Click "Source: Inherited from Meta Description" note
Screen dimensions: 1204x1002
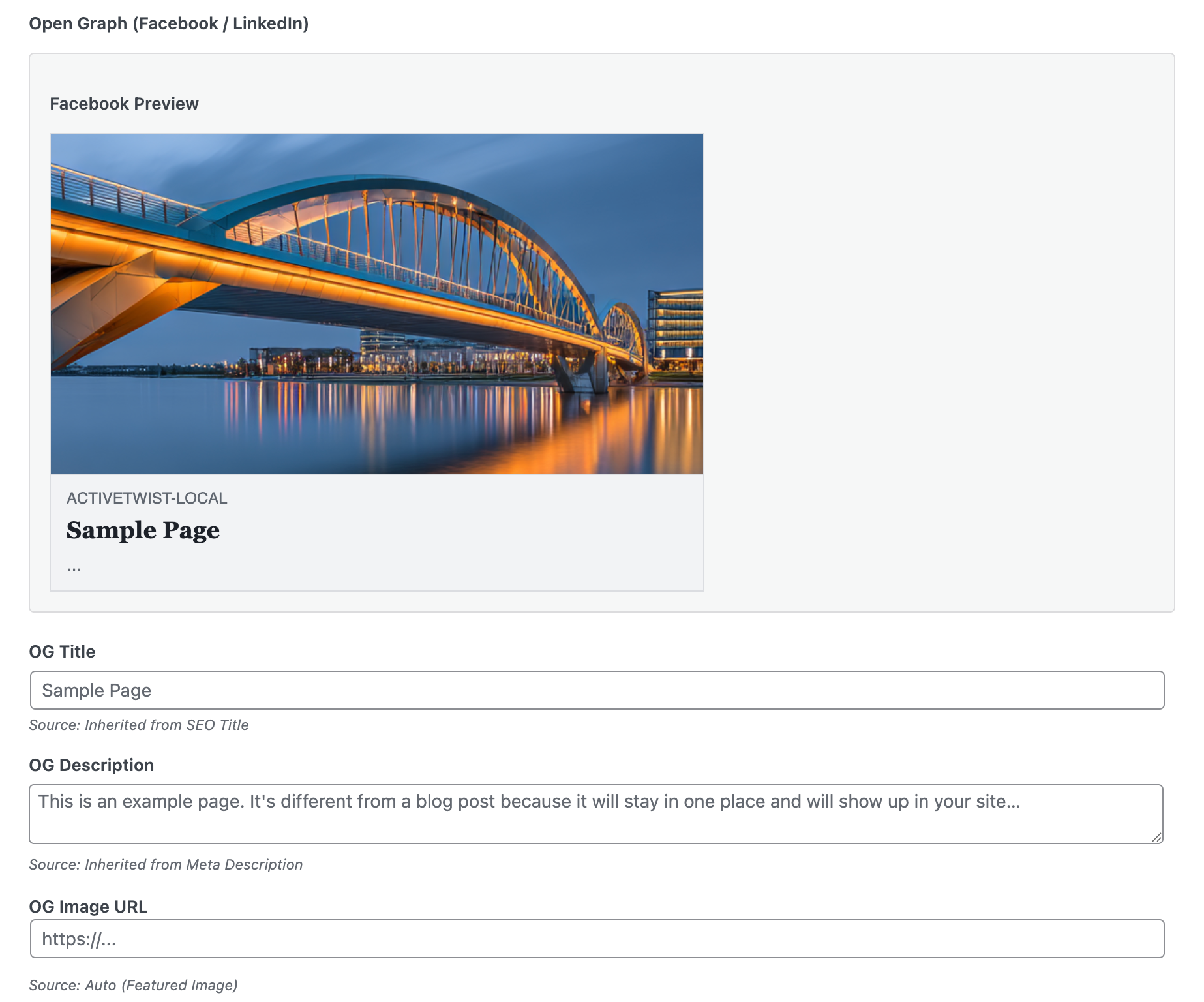pos(166,864)
